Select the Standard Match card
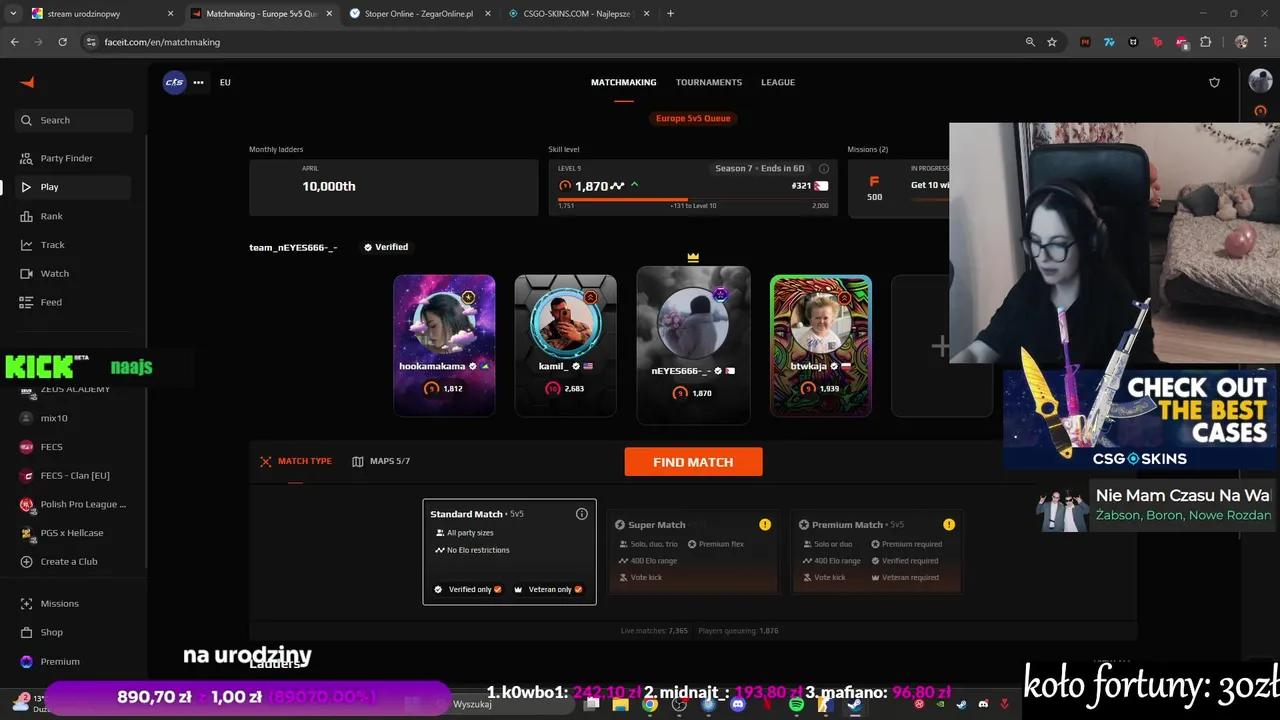 click(509, 552)
